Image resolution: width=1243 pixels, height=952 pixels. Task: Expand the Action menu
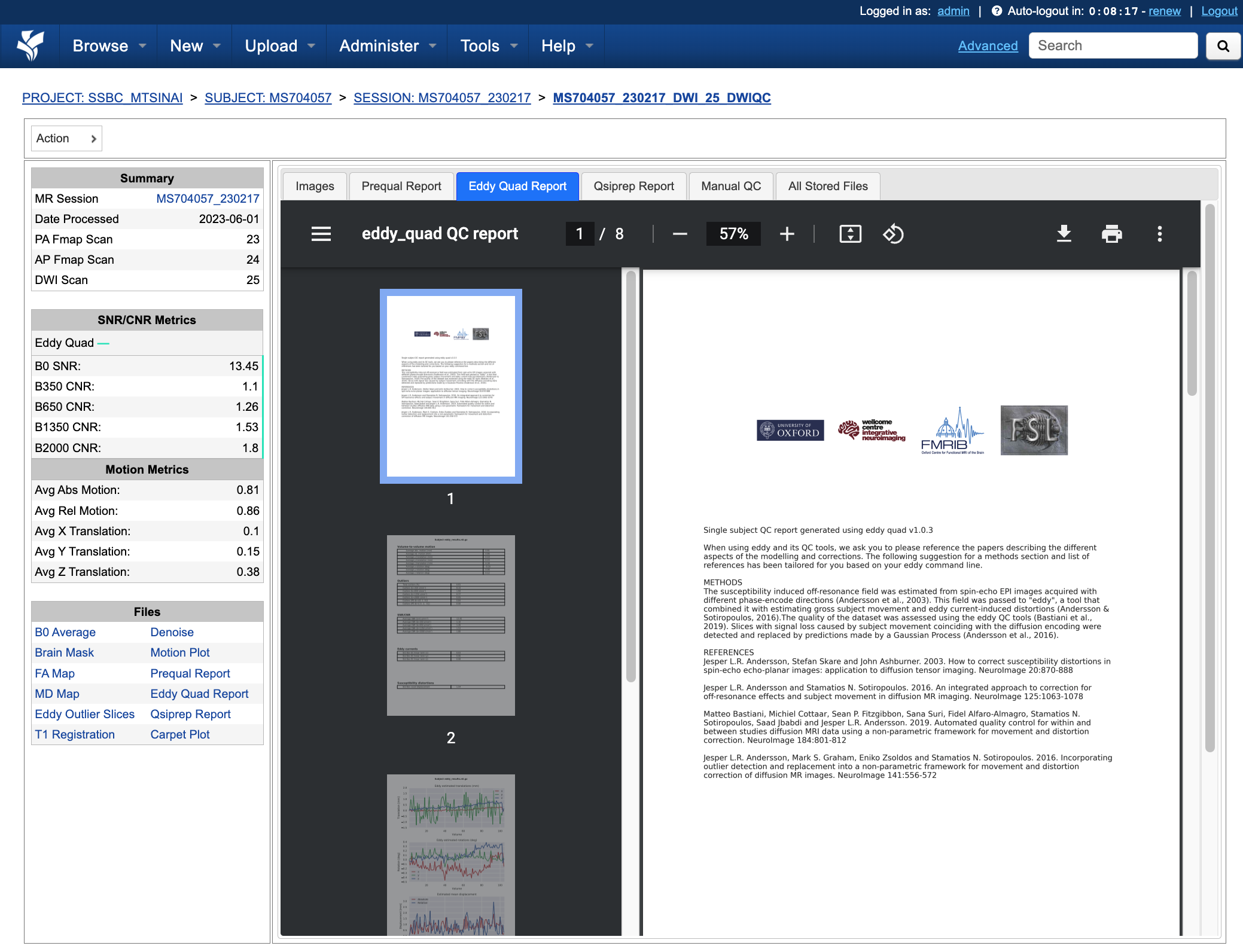click(66, 138)
